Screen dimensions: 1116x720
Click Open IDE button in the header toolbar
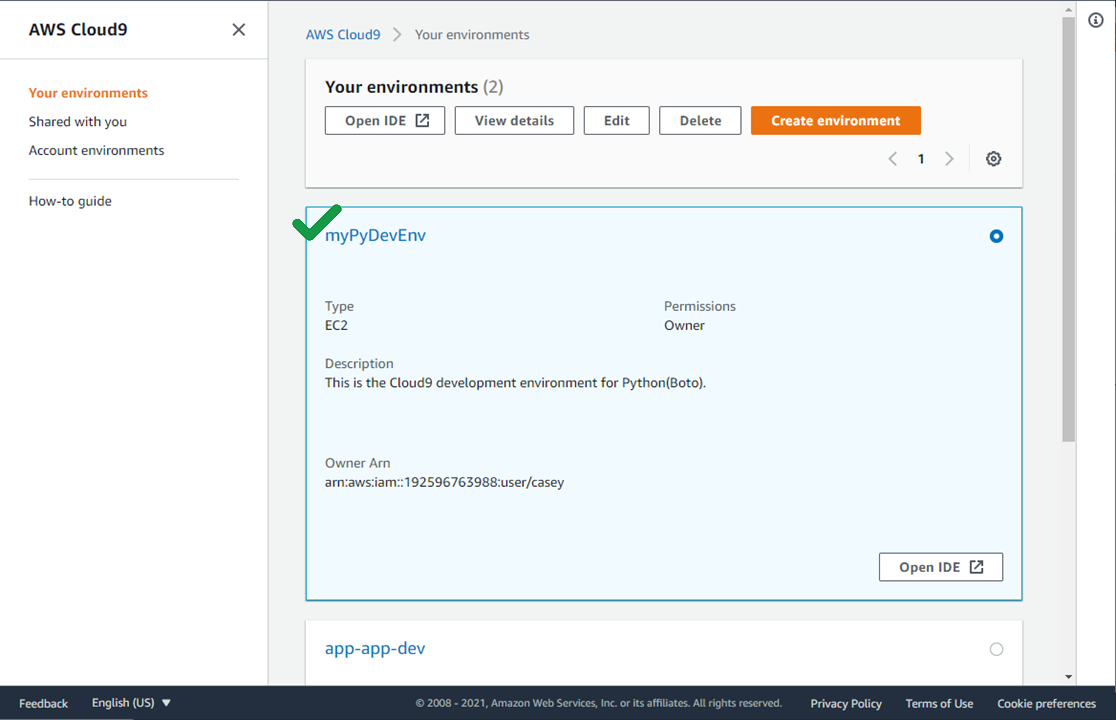(385, 121)
